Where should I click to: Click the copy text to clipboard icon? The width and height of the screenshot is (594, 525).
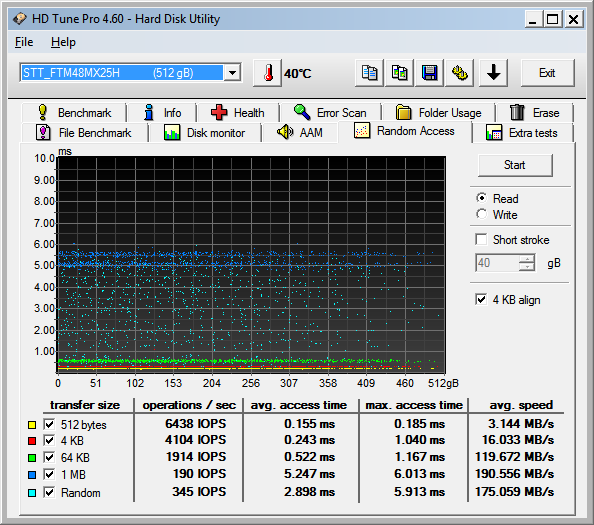point(369,73)
